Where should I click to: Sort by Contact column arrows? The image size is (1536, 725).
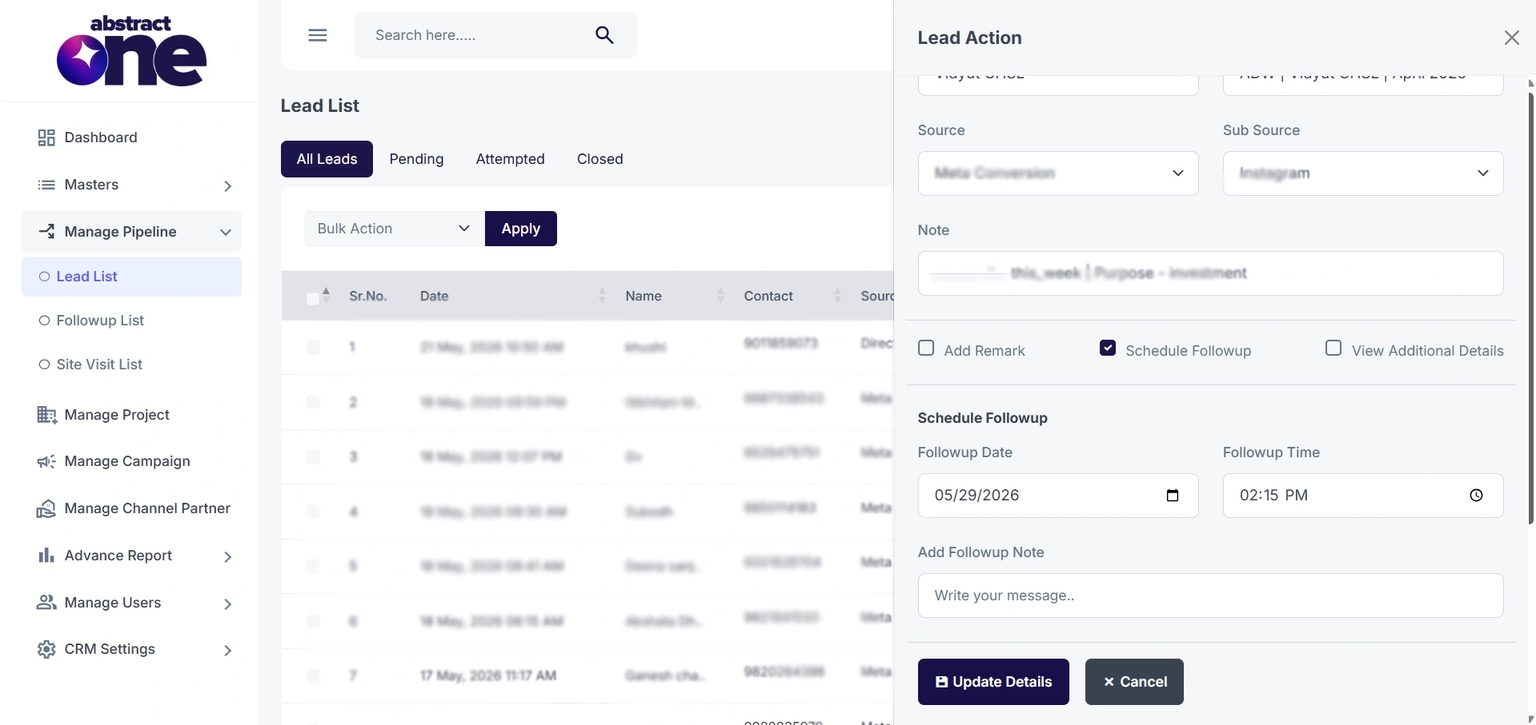838,296
